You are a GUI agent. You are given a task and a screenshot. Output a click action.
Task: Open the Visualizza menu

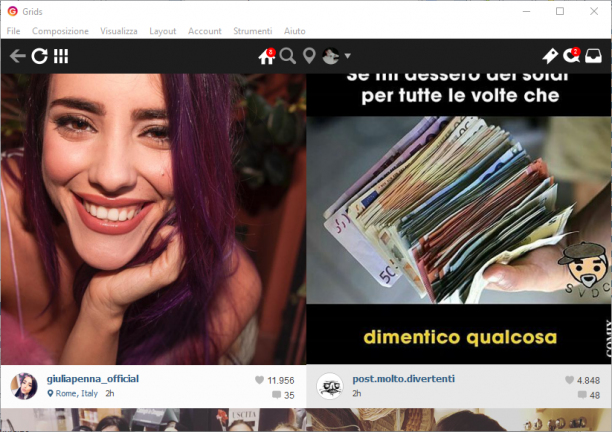click(x=119, y=31)
